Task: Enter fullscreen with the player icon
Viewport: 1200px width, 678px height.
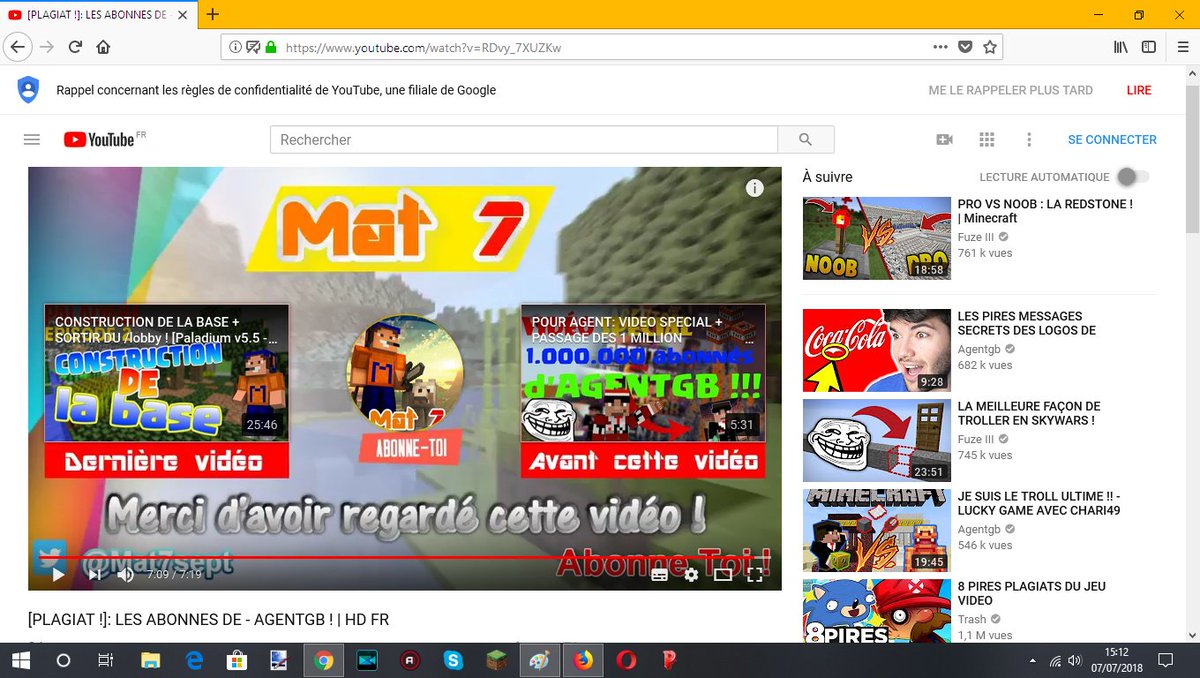Action: [x=756, y=575]
